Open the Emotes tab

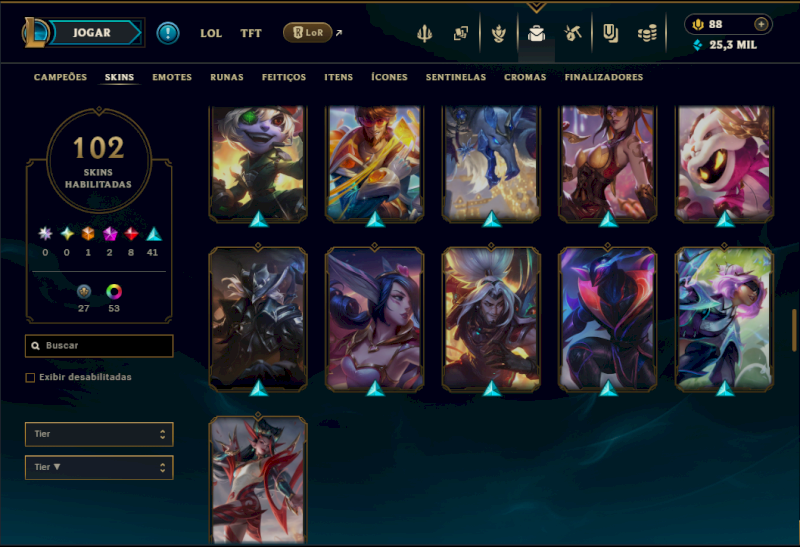[172, 77]
